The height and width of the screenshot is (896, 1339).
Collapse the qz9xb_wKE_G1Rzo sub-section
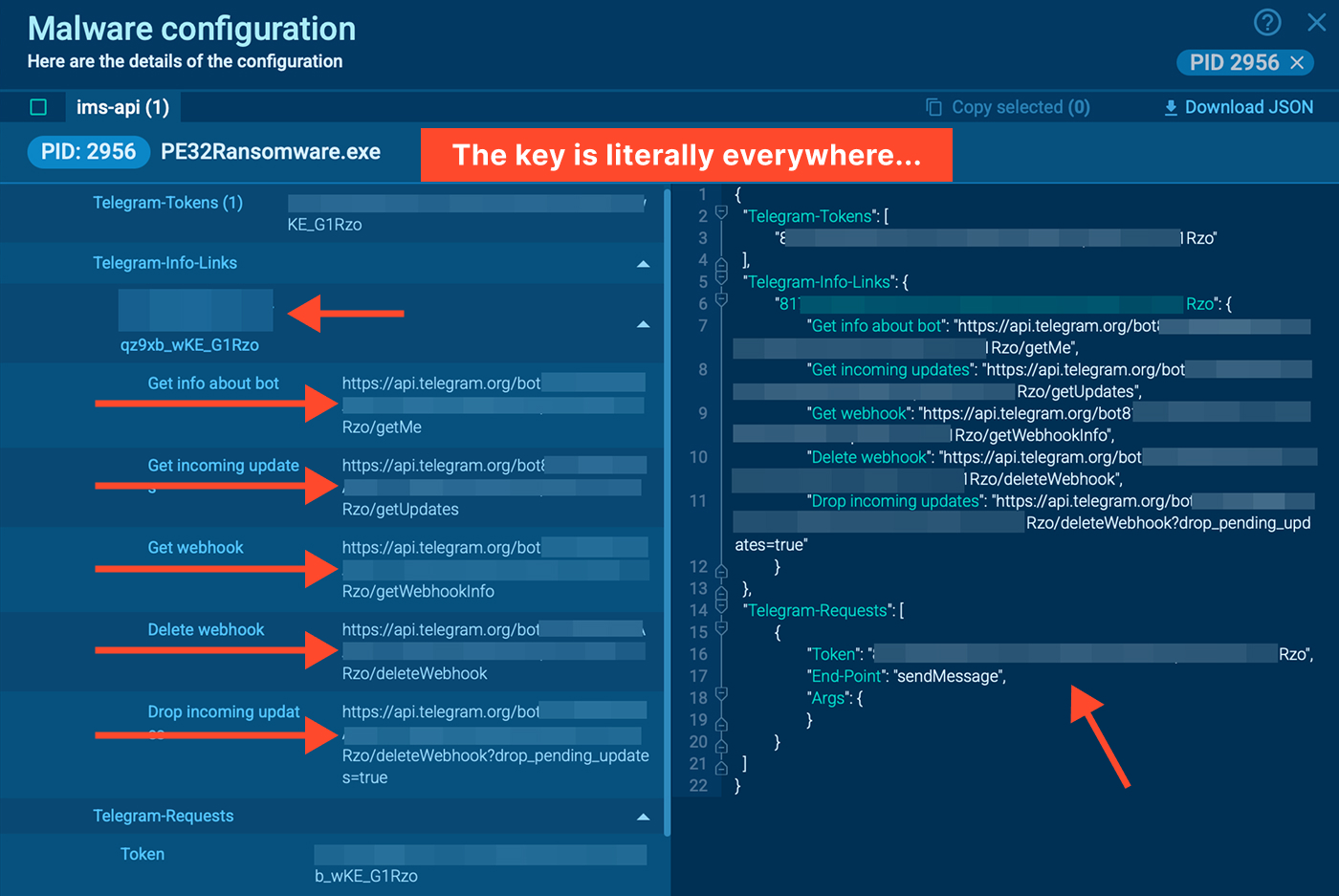pos(643,325)
